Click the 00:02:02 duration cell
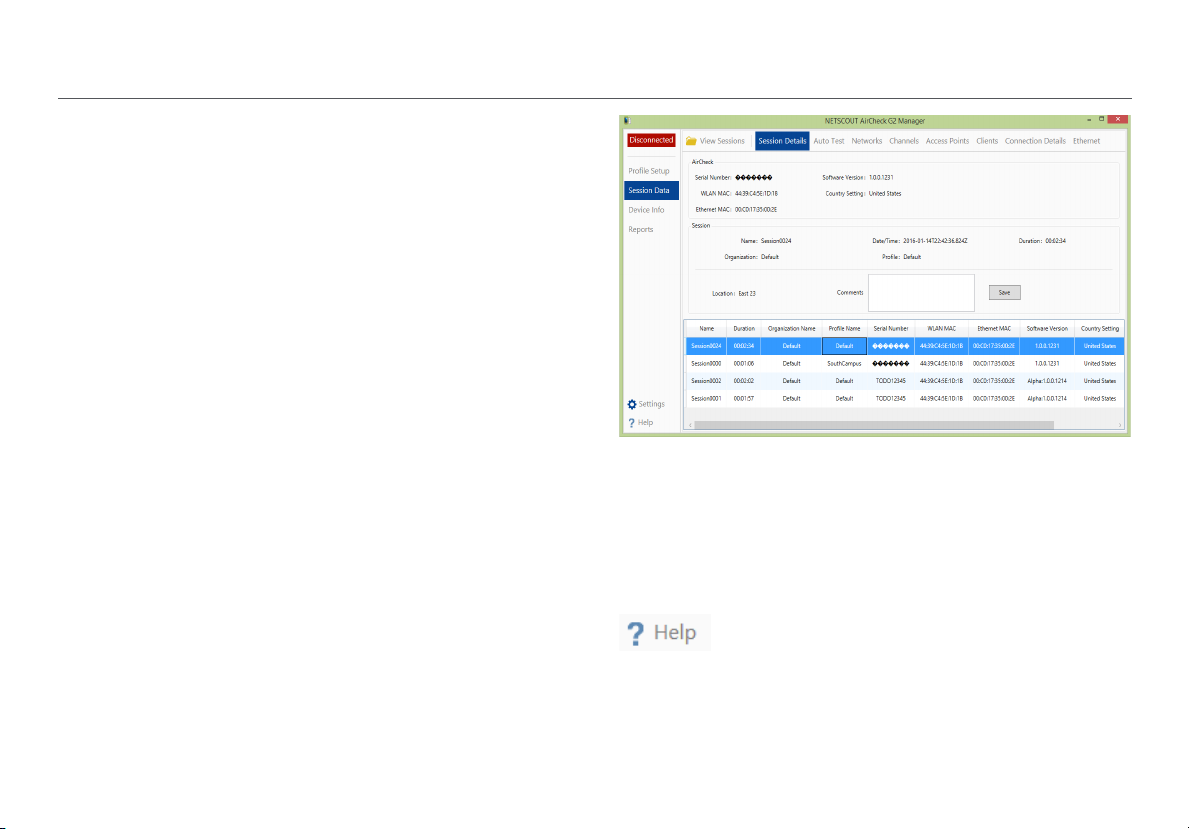 [744, 382]
